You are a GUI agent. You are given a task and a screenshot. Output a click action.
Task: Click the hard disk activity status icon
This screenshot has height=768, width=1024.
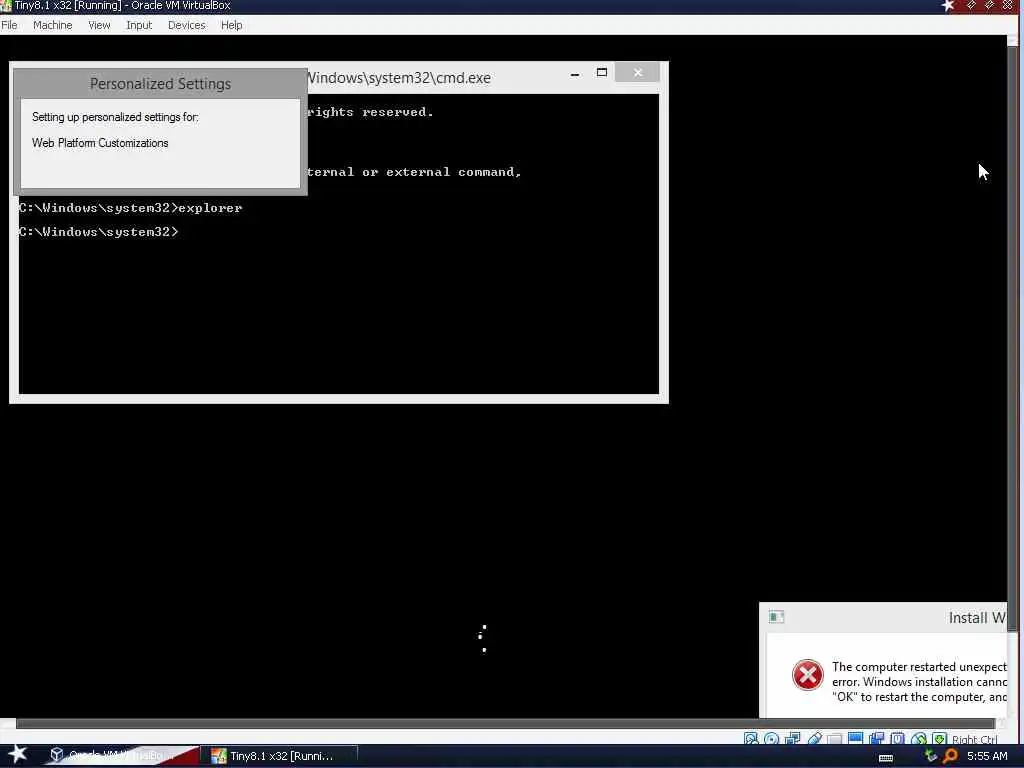pos(751,739)
